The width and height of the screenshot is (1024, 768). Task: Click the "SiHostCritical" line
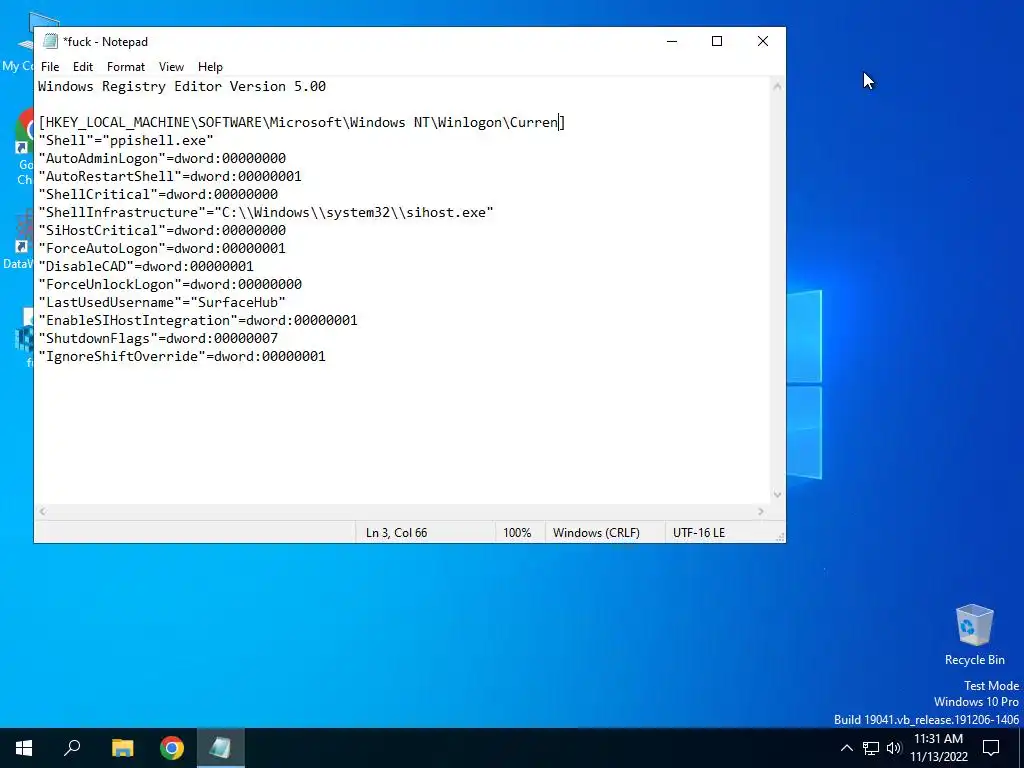pos(162,230)
